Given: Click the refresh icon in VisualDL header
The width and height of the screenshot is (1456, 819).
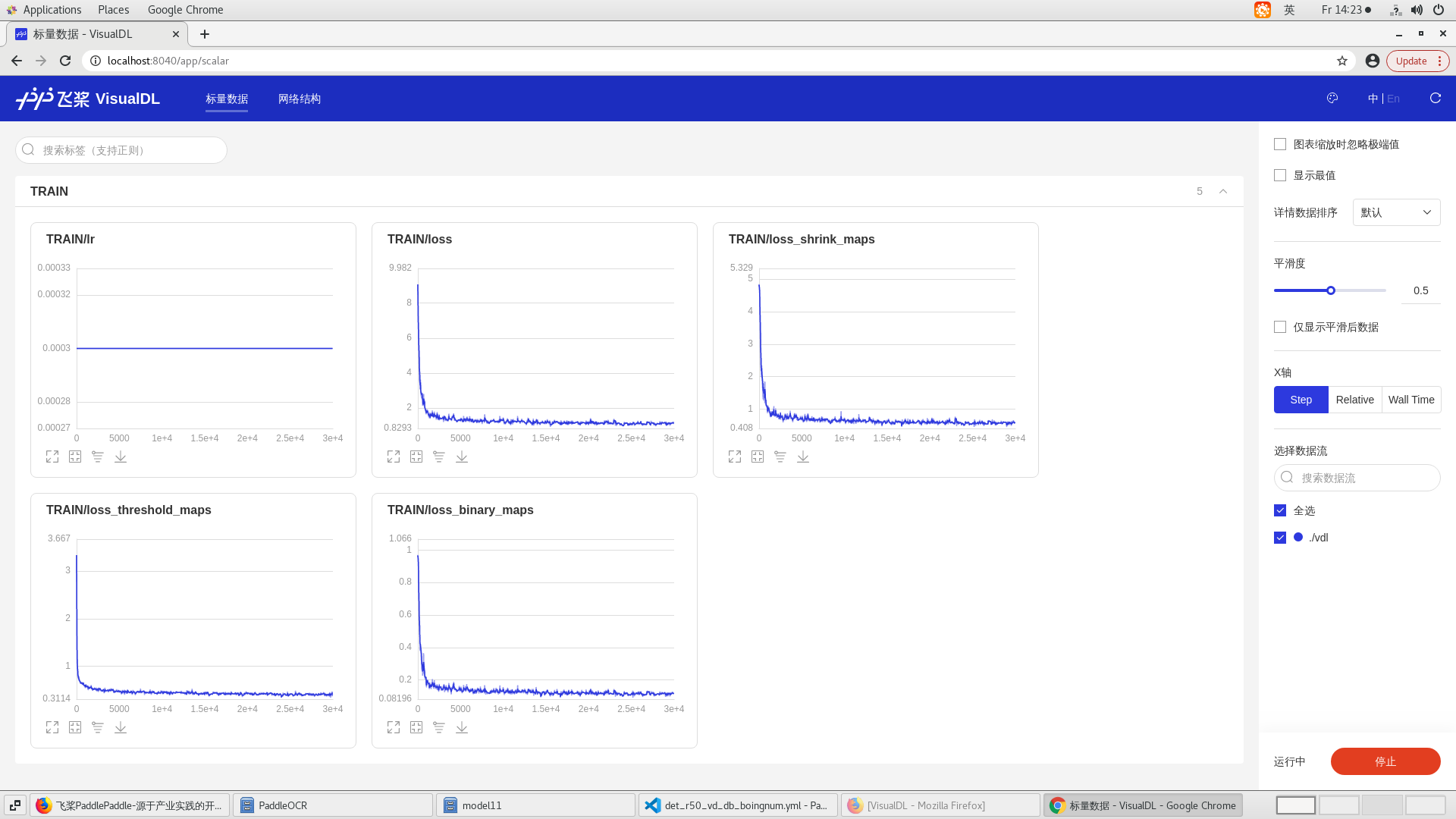Looking at the screenshot, I should 1435,99.
